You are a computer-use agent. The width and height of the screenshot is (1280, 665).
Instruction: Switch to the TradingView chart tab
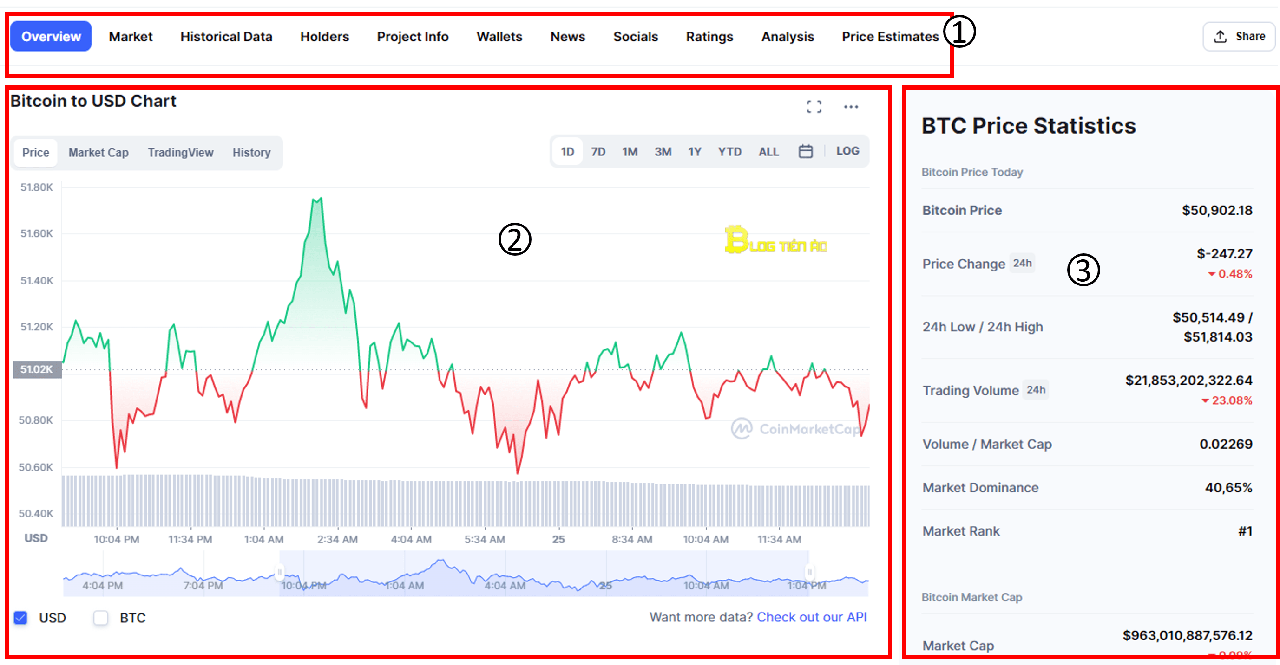(180, 152)
